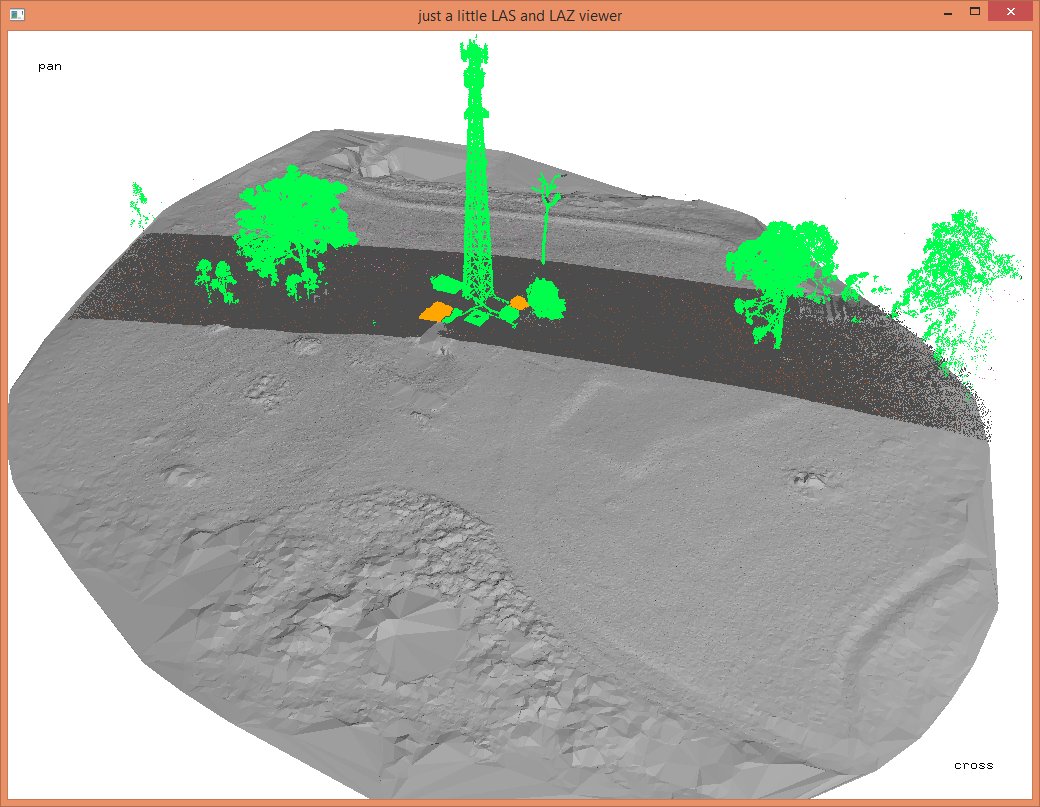Click the viewer's system icon in title bar
1040x807 pixels.
pos(16,15)
